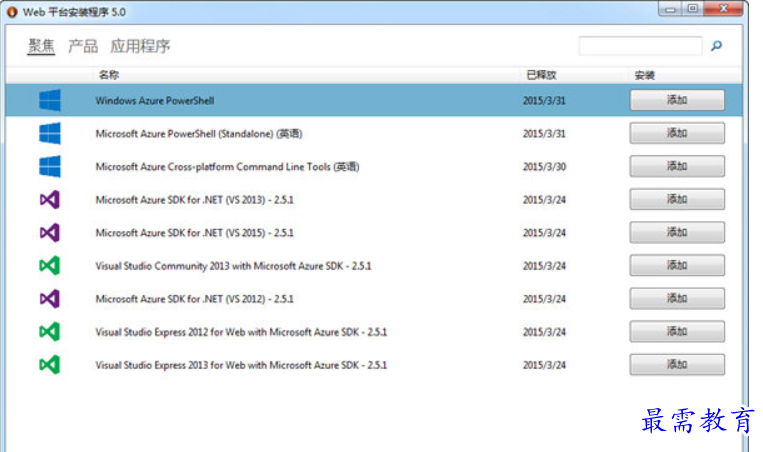This screenshot has height=452, width=763.
Task: Add Windows Azure PowerShell with 添加 button
Action: (677, 100)
